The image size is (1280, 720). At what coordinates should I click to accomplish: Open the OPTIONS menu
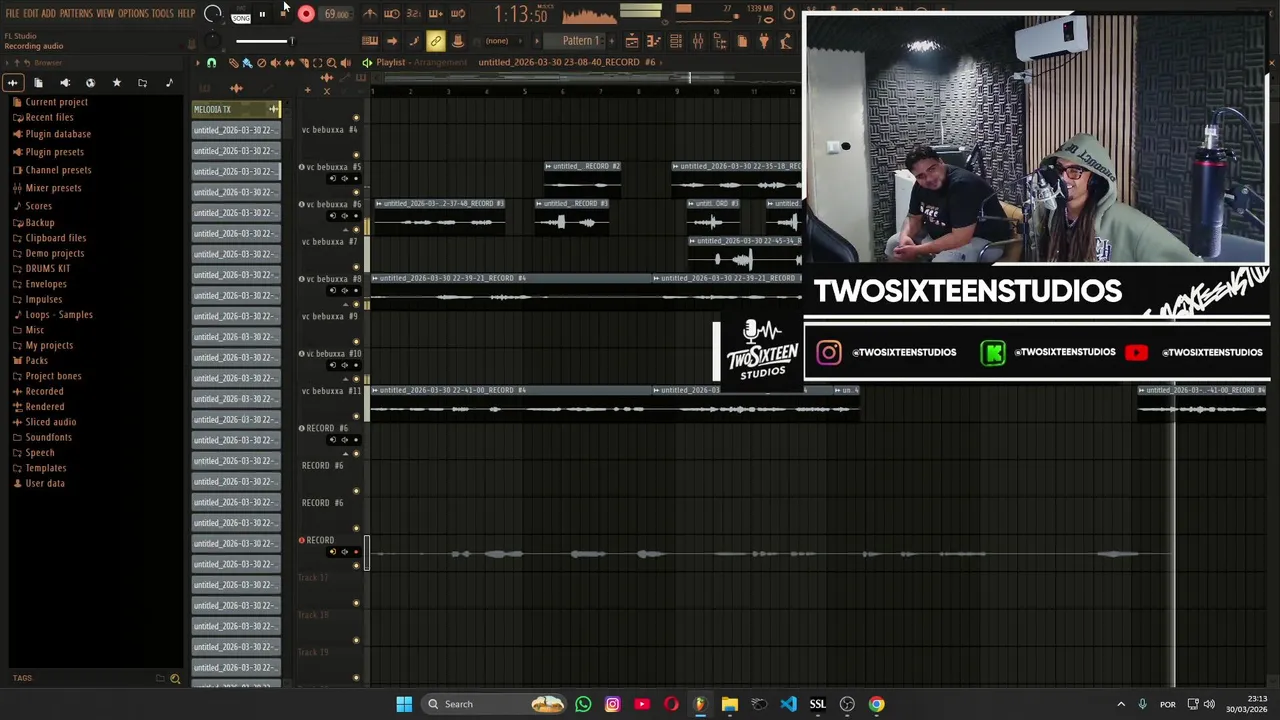pos(133,13)
